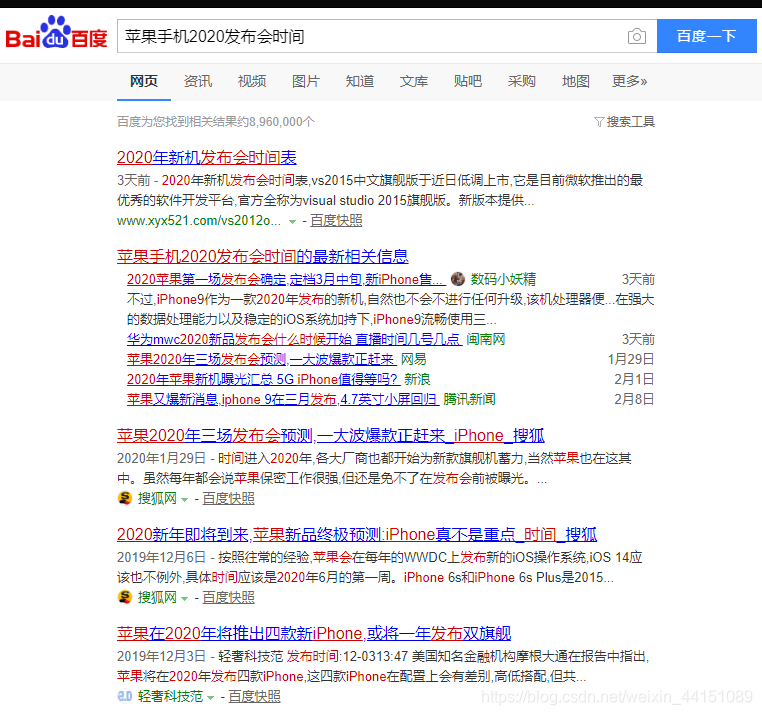762x715 pixels.
Task: Open www.xyx521.com result URL
Action: click(199, 221)
